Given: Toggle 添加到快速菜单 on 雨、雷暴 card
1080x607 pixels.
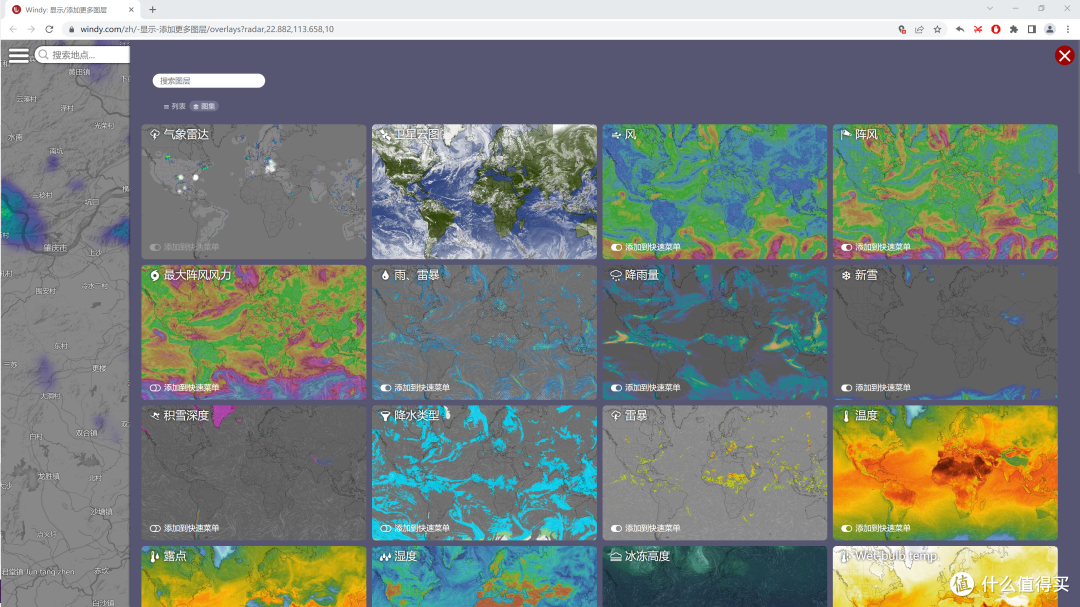Looking at the screenshot, I should coord(386,387).
